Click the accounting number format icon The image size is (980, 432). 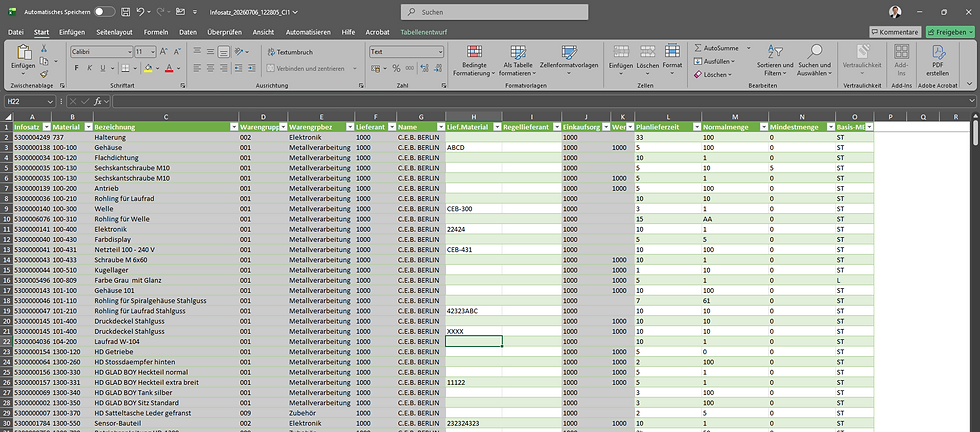click(376, 68)
